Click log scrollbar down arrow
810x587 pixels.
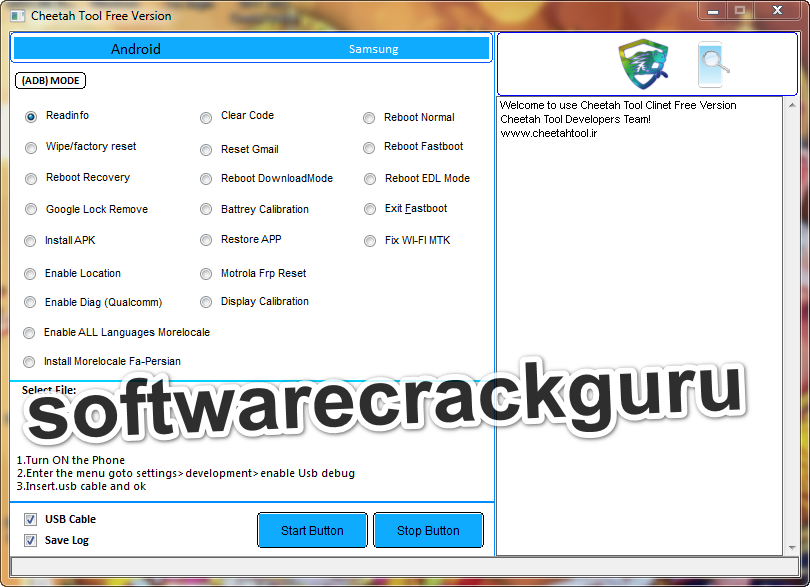[x=792, y=548]
